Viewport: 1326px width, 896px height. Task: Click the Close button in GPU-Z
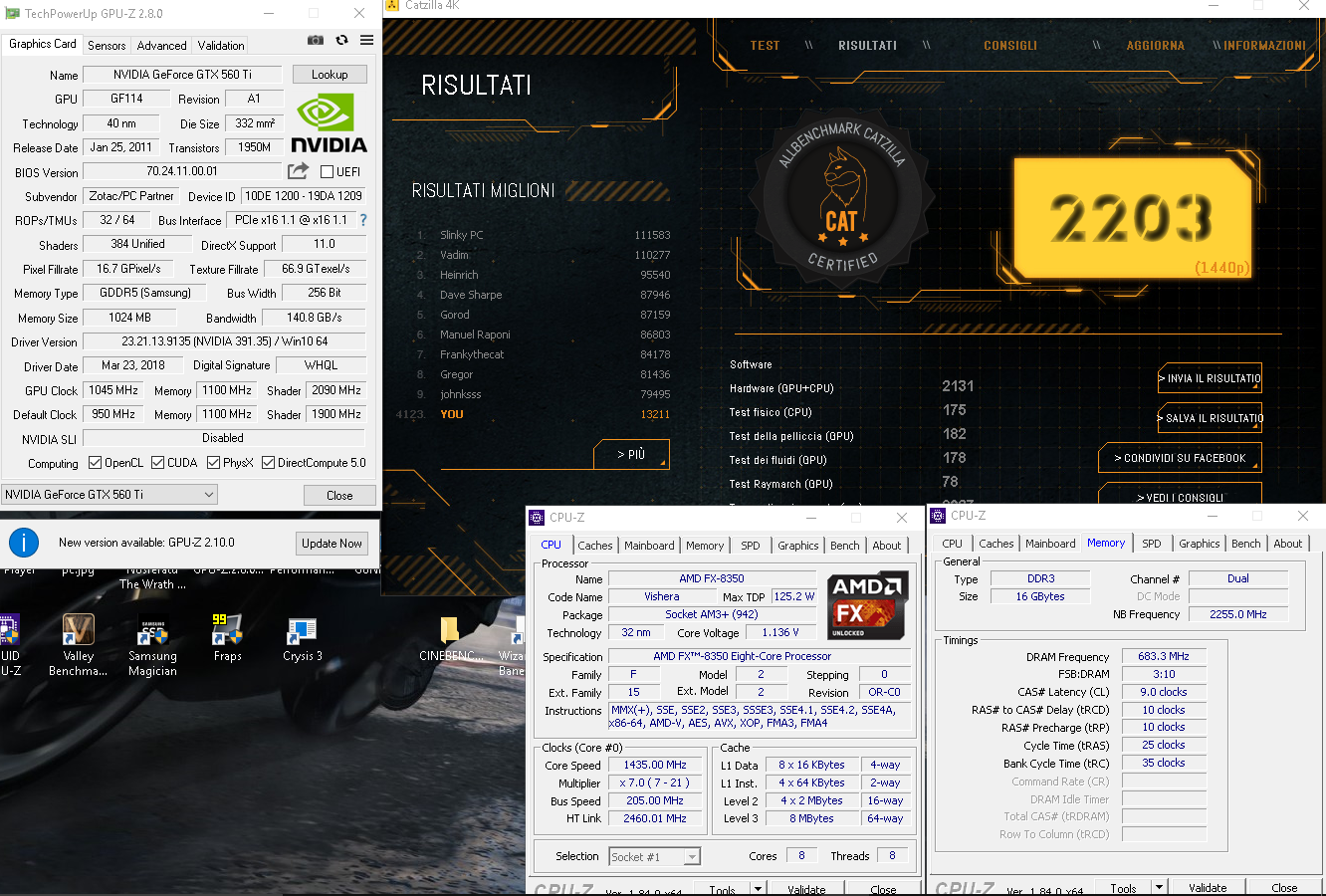point(339,496)
